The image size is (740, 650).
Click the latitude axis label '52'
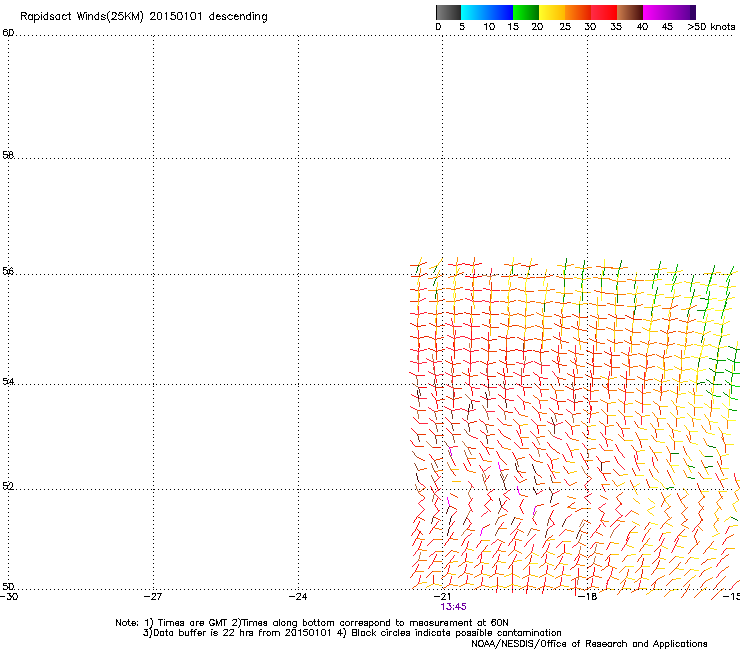click(8, 486)
